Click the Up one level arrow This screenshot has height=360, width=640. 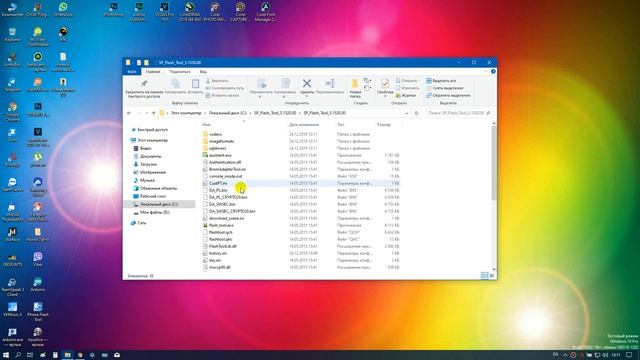[x=153, y=113]
